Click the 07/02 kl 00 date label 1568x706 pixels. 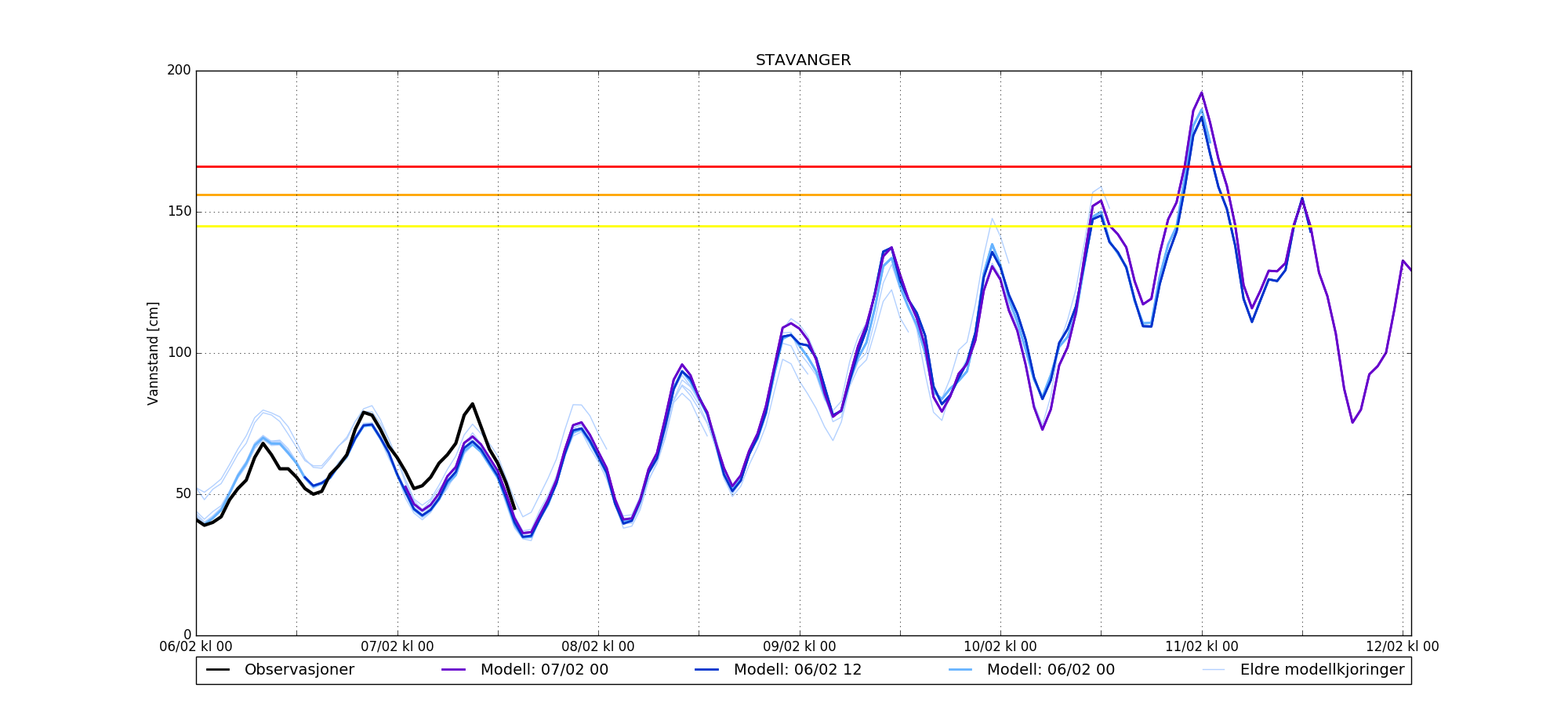pos(397,646)
